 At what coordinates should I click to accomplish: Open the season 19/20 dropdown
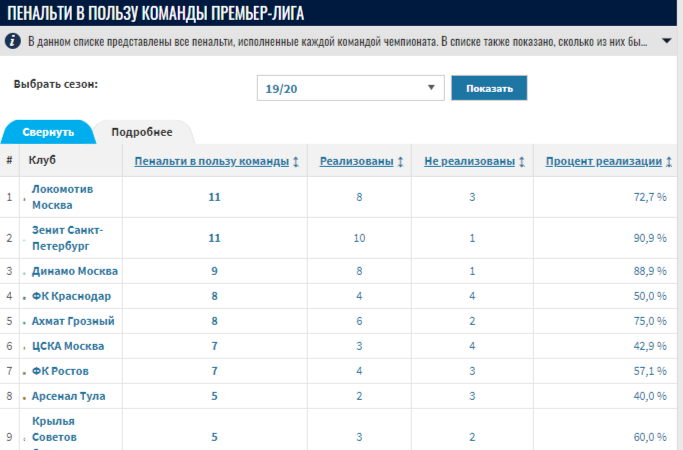[351, 88]
